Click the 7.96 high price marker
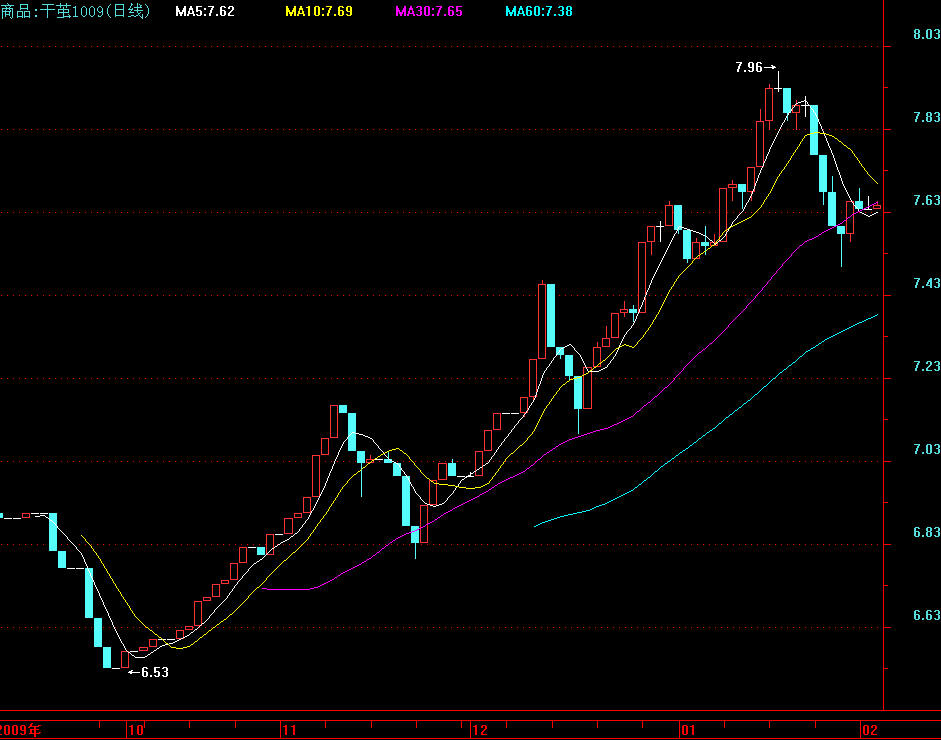 pos(748,68)
